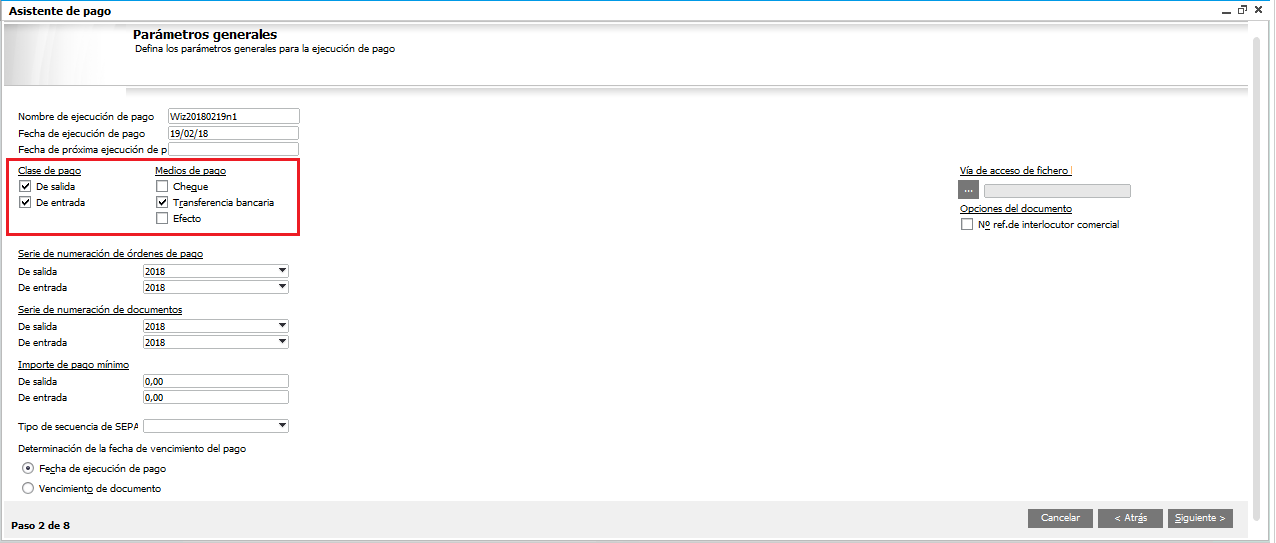
Task: Go back with the Atrás button
Action: click(1130, 518)
